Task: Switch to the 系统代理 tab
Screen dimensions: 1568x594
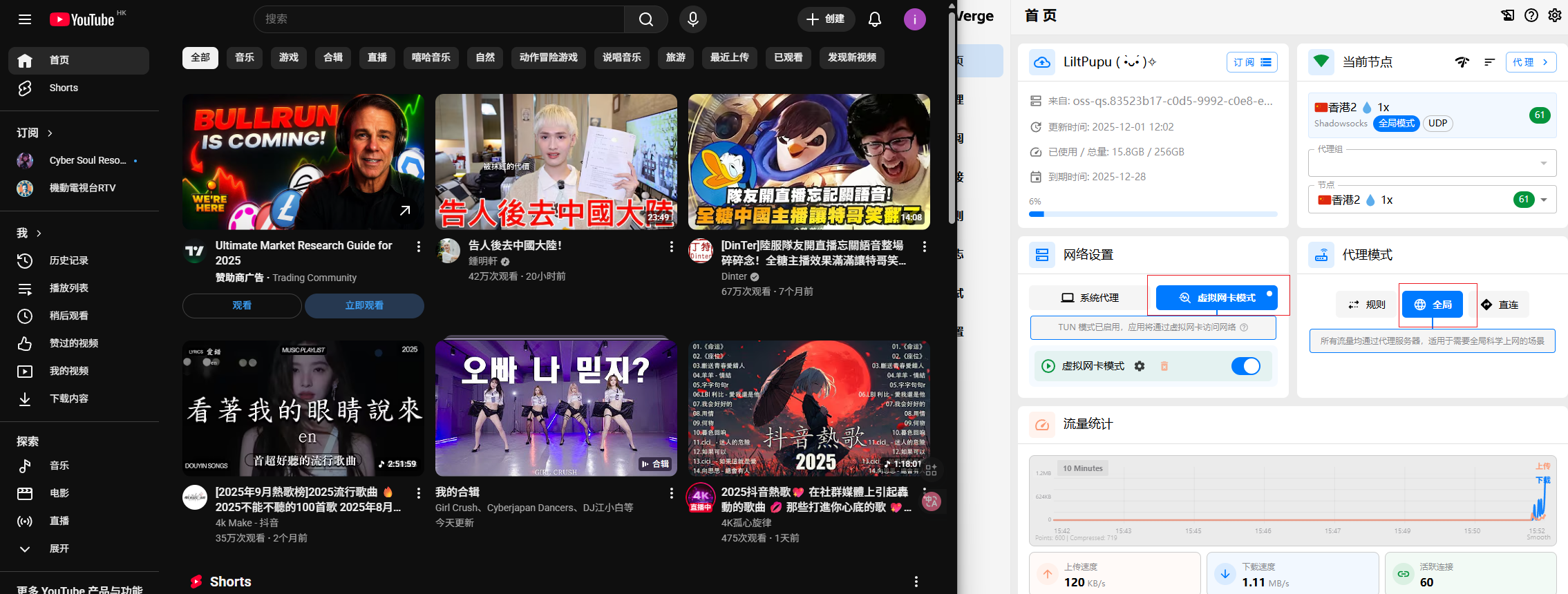Action: tap(1090, 298)
